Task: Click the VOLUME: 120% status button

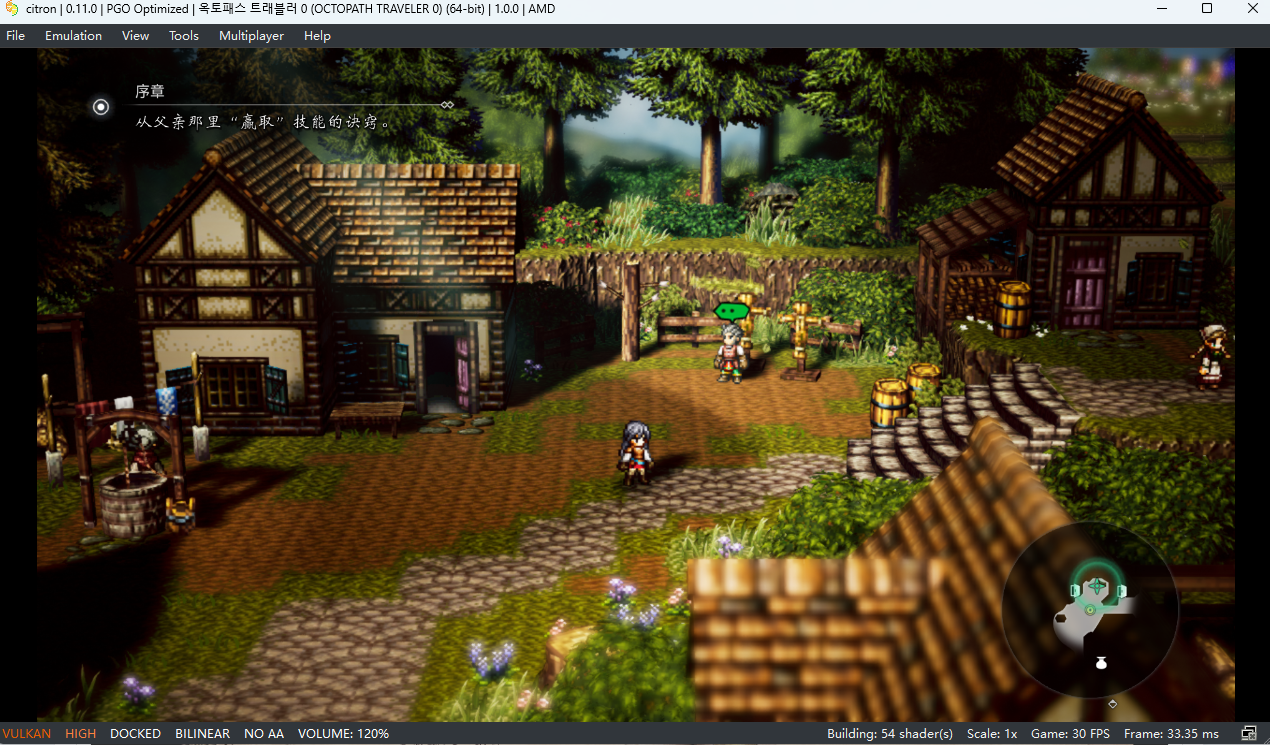Action: [343, 734]
